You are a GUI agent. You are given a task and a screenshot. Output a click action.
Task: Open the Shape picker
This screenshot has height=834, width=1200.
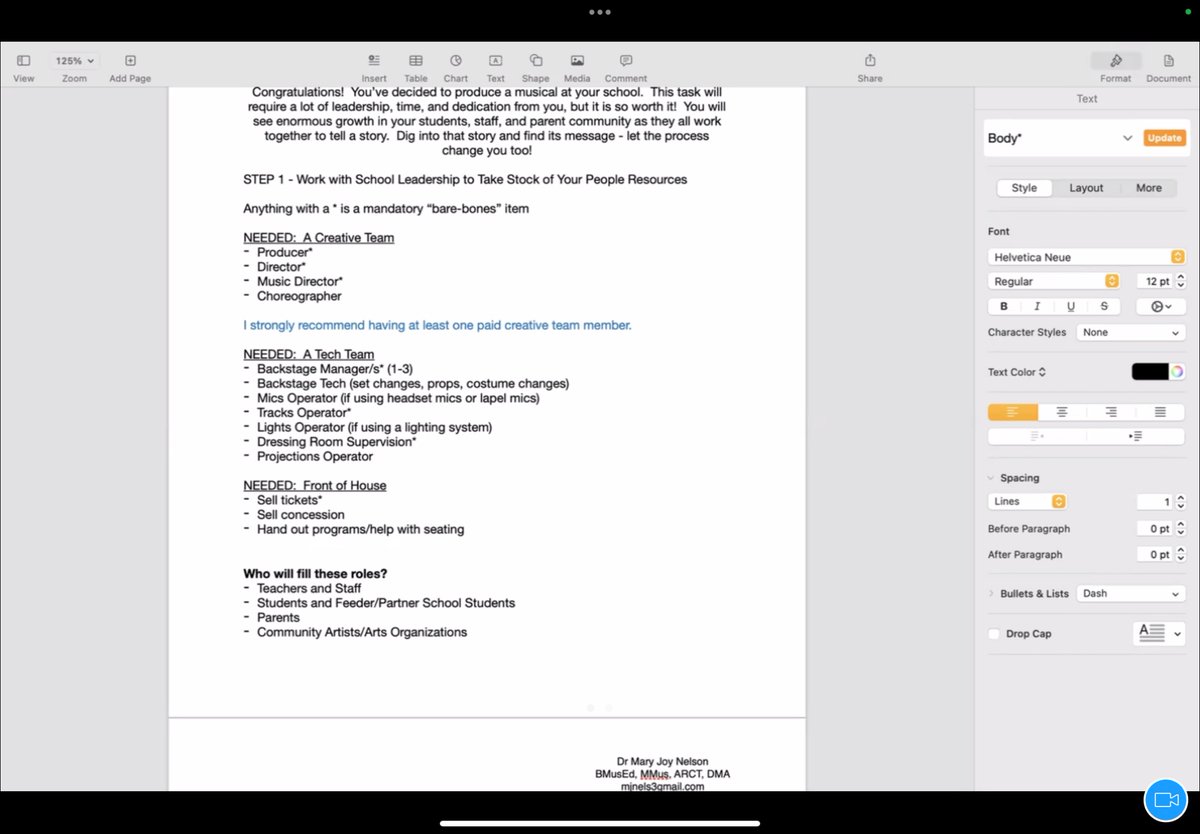pos(536,61)
